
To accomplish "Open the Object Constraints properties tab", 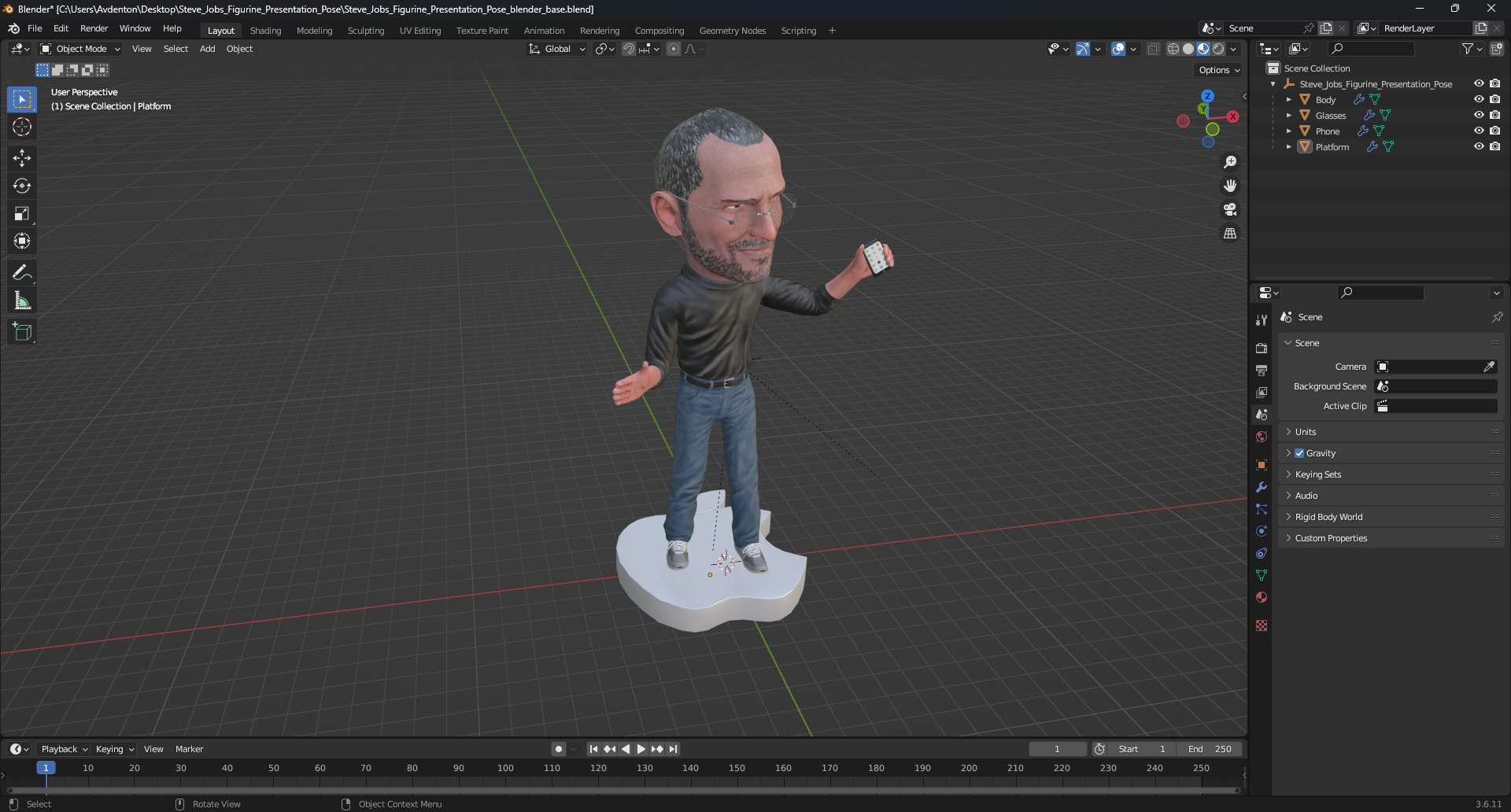I will point(1262,553).
